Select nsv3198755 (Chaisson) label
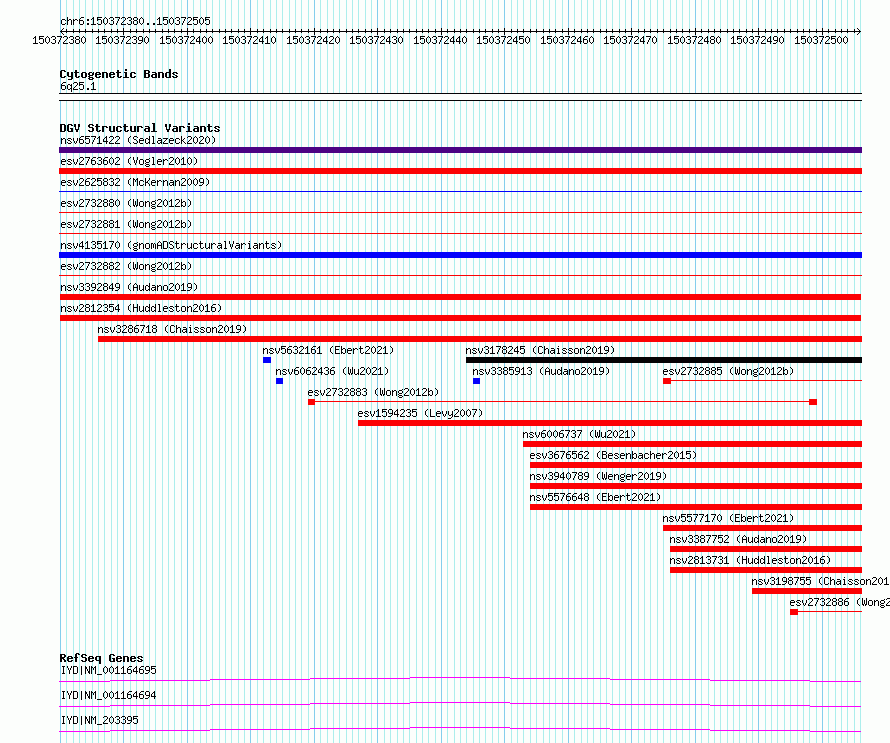Viewport: 890px width, 743px height. (820, 581)
